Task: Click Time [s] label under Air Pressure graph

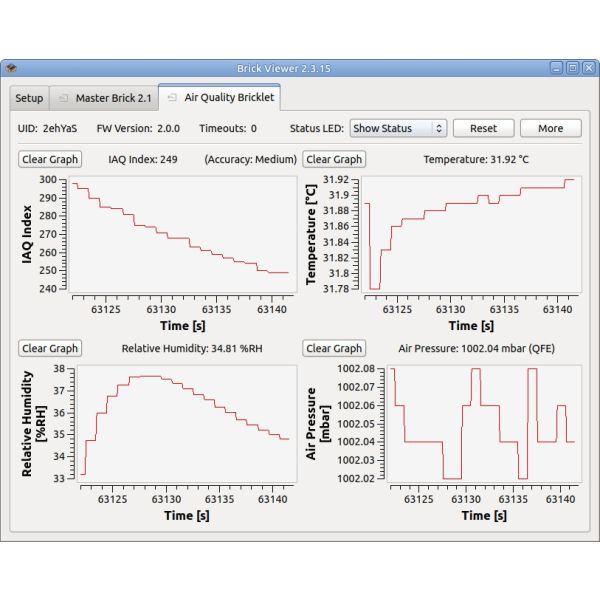Action: tap(484, 515)
